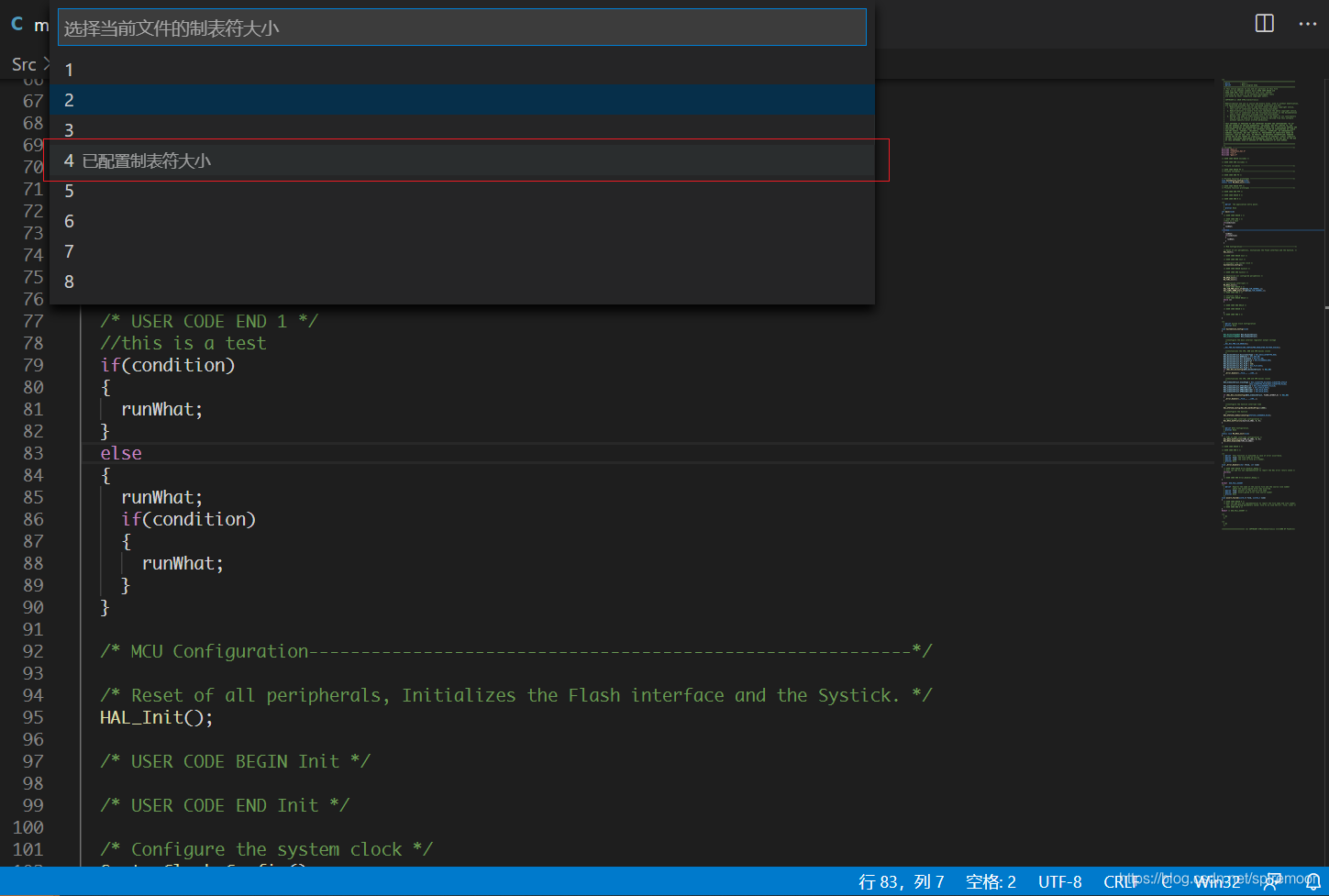The image size is (1329, 896).
Task: Click line number 77 in the gutter
Action: click(33, 321)
